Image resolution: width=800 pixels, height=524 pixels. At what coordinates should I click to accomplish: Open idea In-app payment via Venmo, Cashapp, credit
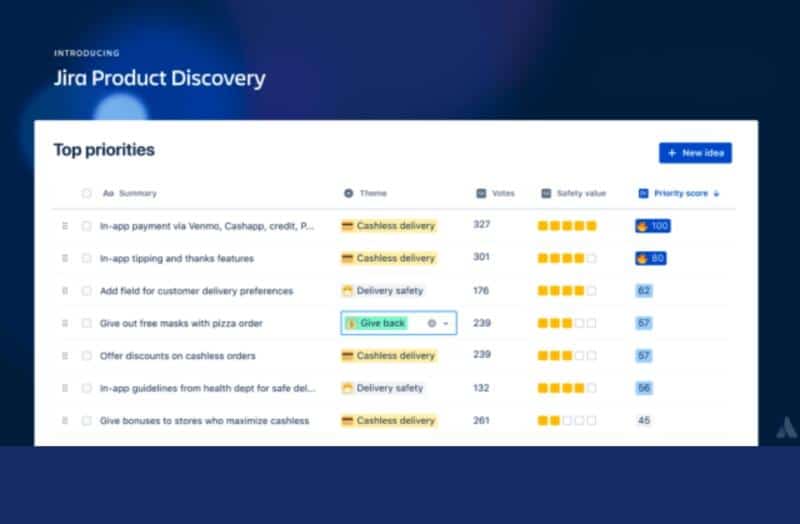point(207,226)
